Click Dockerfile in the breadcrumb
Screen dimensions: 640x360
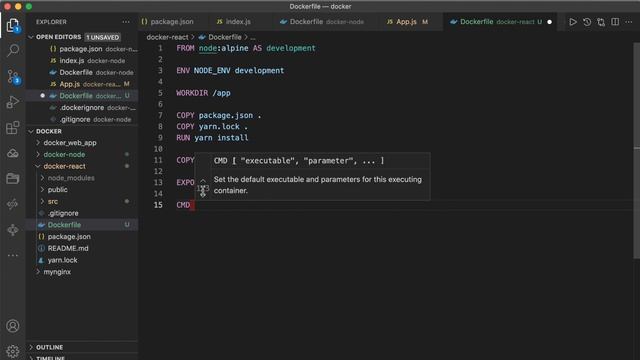click(x=224, y=37)
